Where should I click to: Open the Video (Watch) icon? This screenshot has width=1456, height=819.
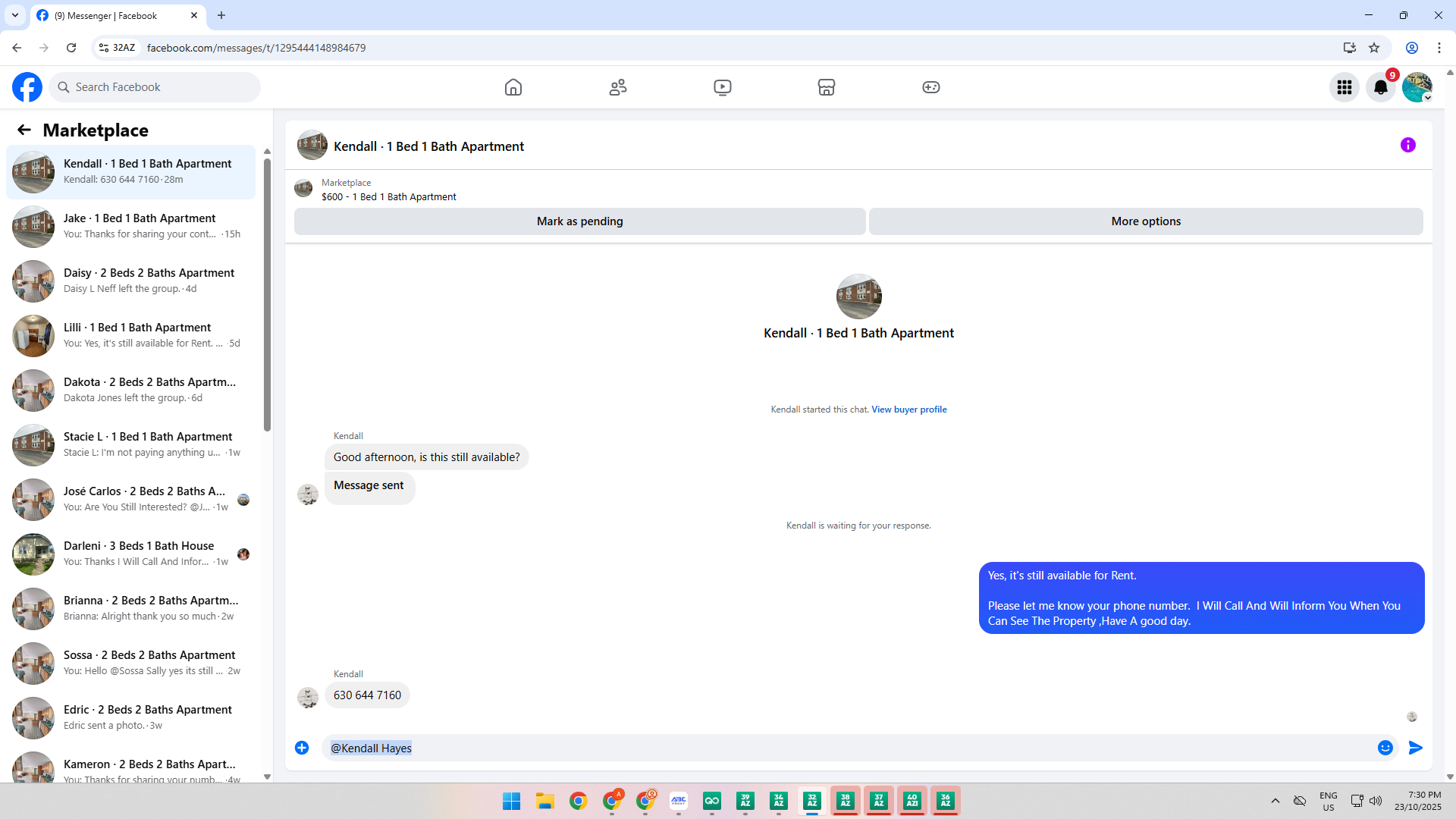pyautogui.click(x=723, y=87)
